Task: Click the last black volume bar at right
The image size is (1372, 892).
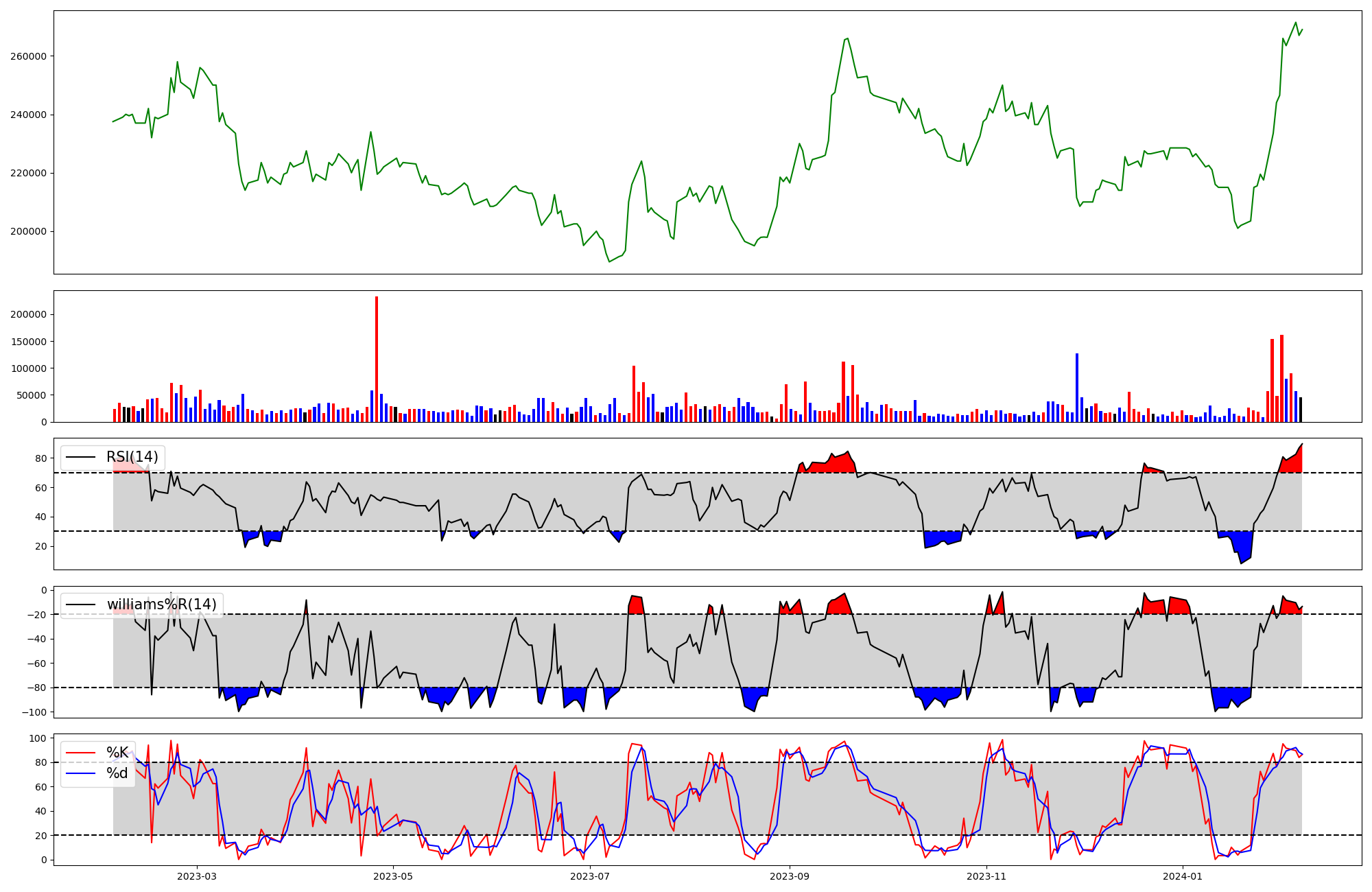Action: pos(1300,410)
